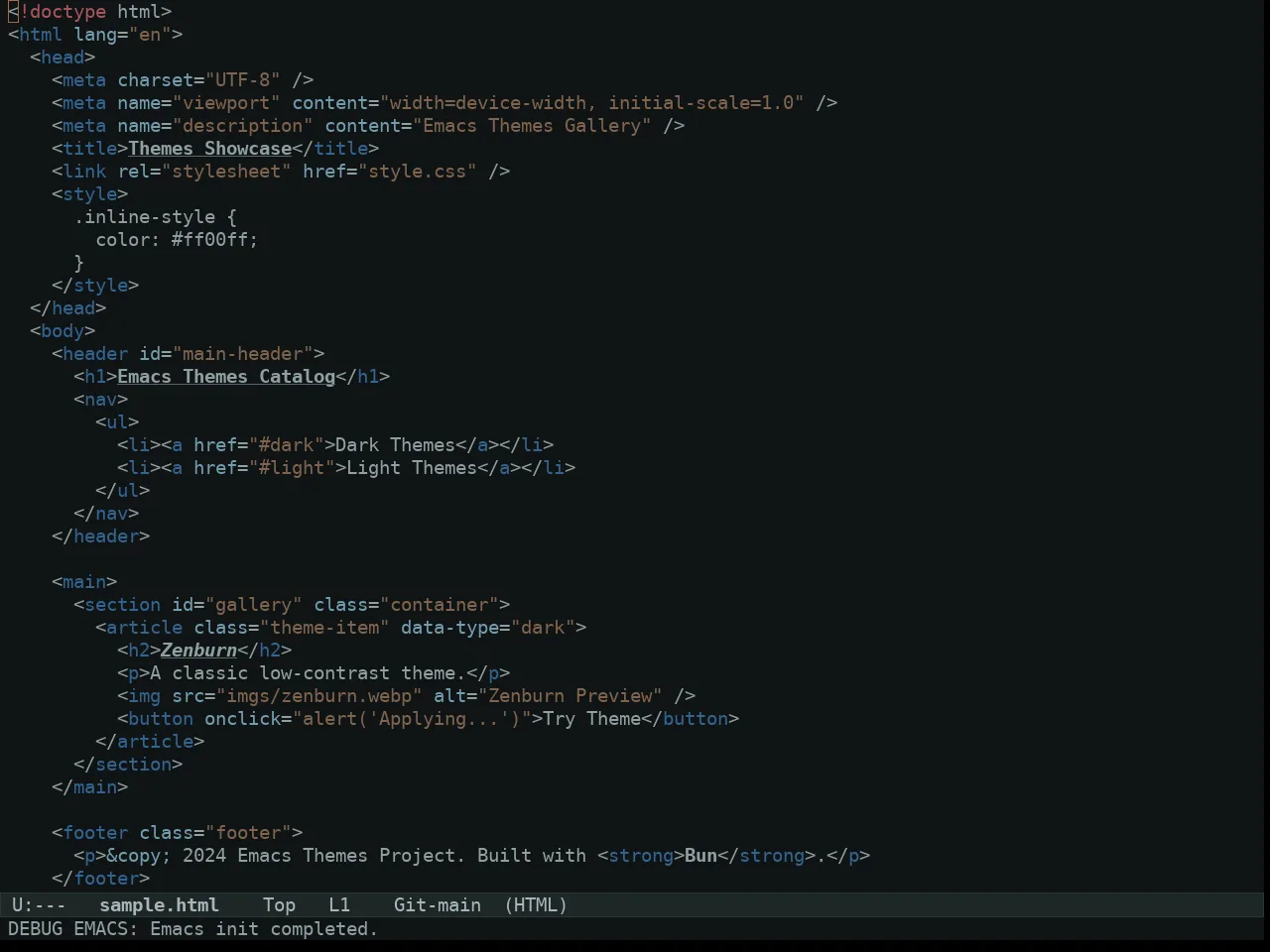Click the opening <main> tag
Viewport: 1270px width, 952px height.
pos(84,582)
